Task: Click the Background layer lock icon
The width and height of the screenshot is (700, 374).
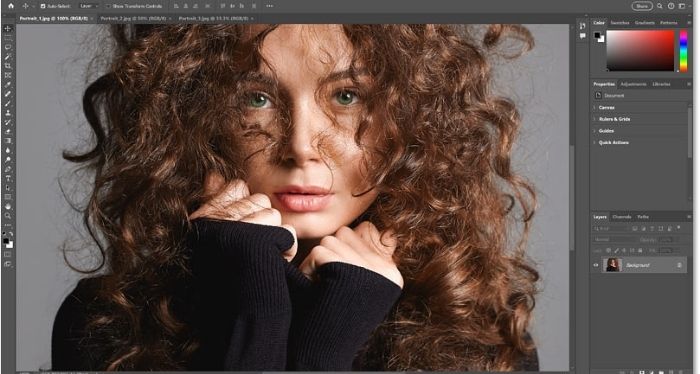Action: pyautogui.click(x=679, y=265)
